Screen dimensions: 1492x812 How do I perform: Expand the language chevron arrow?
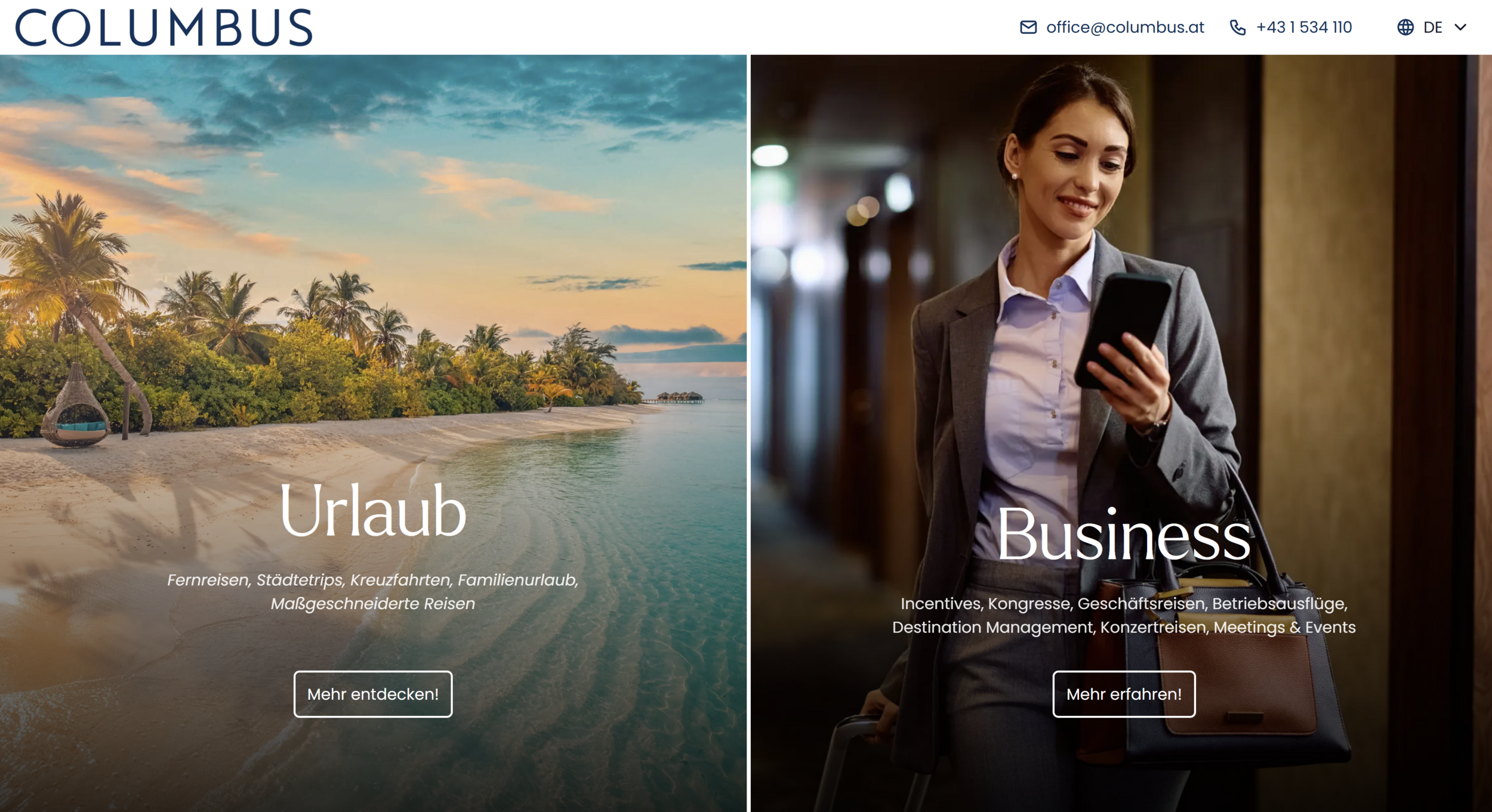pyautogui.click(x=1460, y=27)
